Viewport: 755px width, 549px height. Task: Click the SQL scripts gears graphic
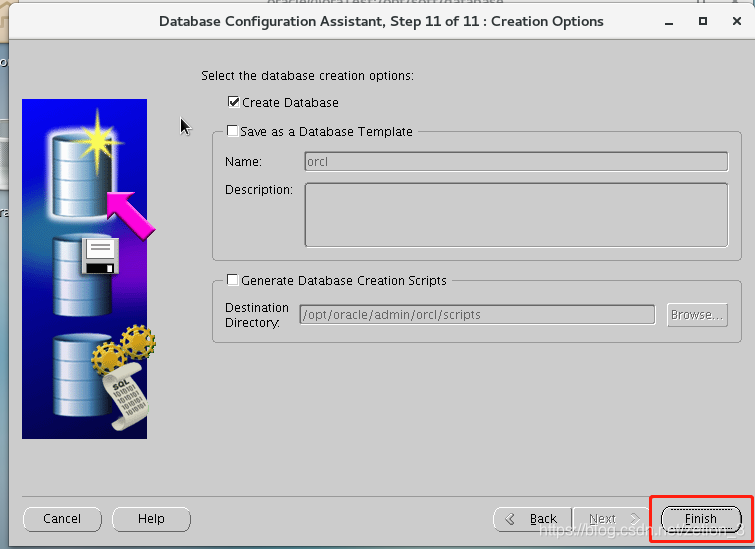[x=104, y=378]
